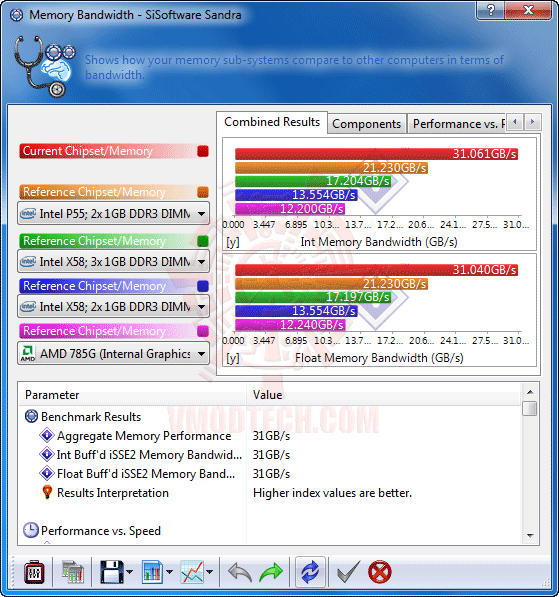This screenshot has width=559, height=597.
Task: Toggle the blue Reference Chipset/Memory swatch
Action: [203, 286]
